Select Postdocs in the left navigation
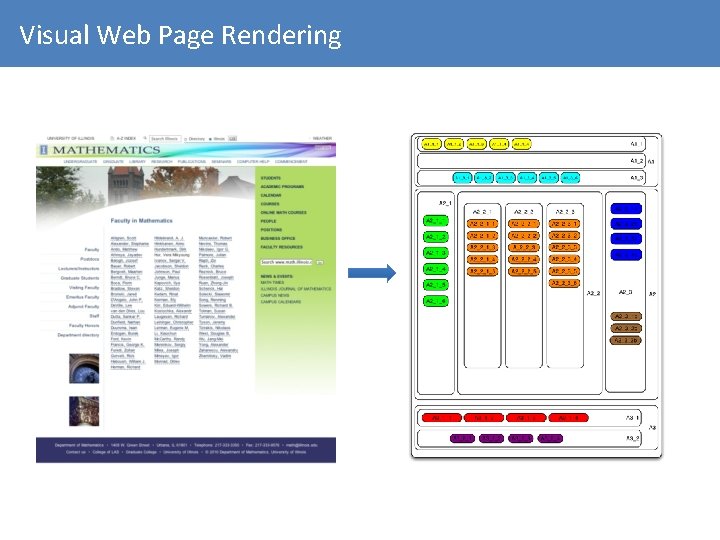 click(90, 259)
